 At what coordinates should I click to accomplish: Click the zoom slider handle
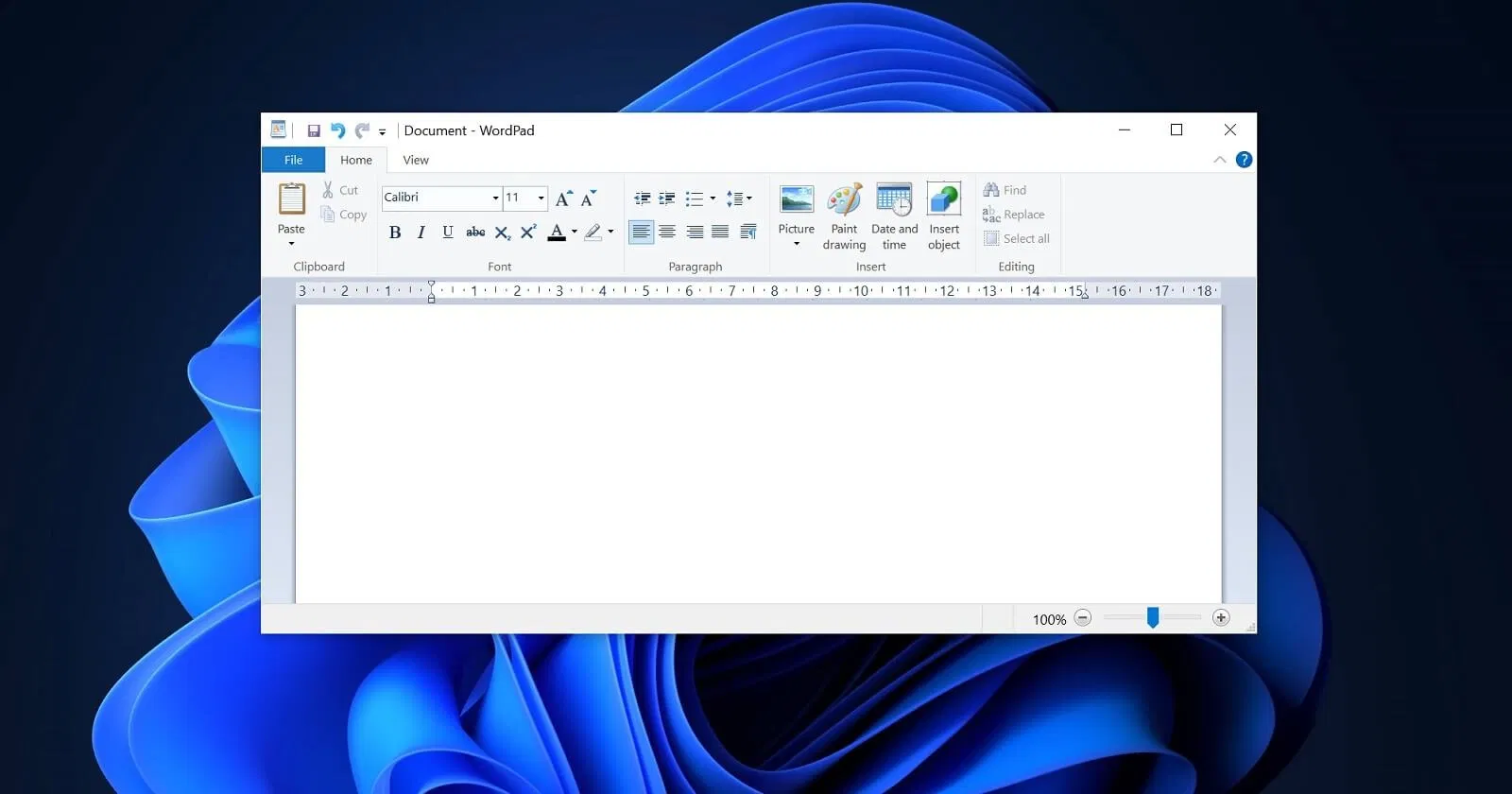coord(1153,618)
